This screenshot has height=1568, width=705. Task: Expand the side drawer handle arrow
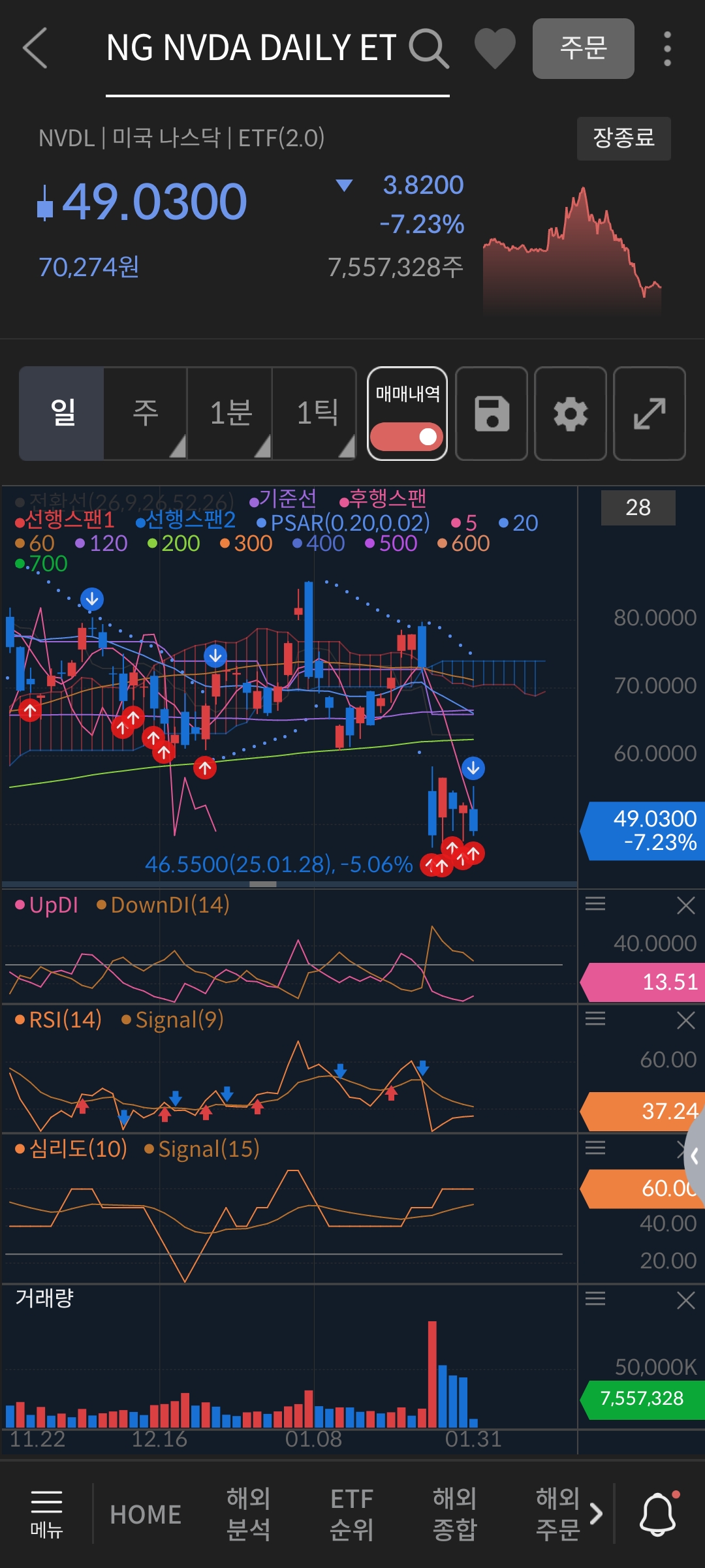[695, 1157]
